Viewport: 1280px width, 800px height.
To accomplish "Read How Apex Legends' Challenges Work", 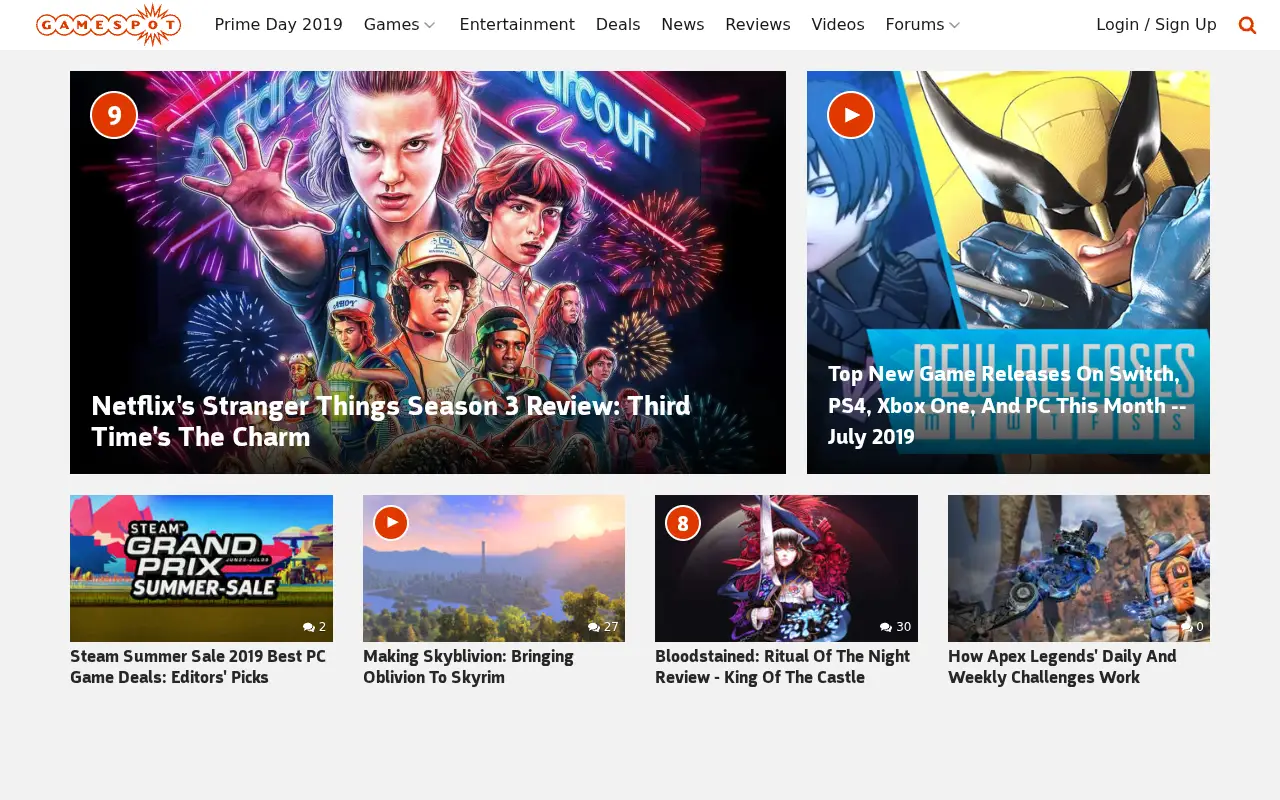I will (x=1062, y=667).
